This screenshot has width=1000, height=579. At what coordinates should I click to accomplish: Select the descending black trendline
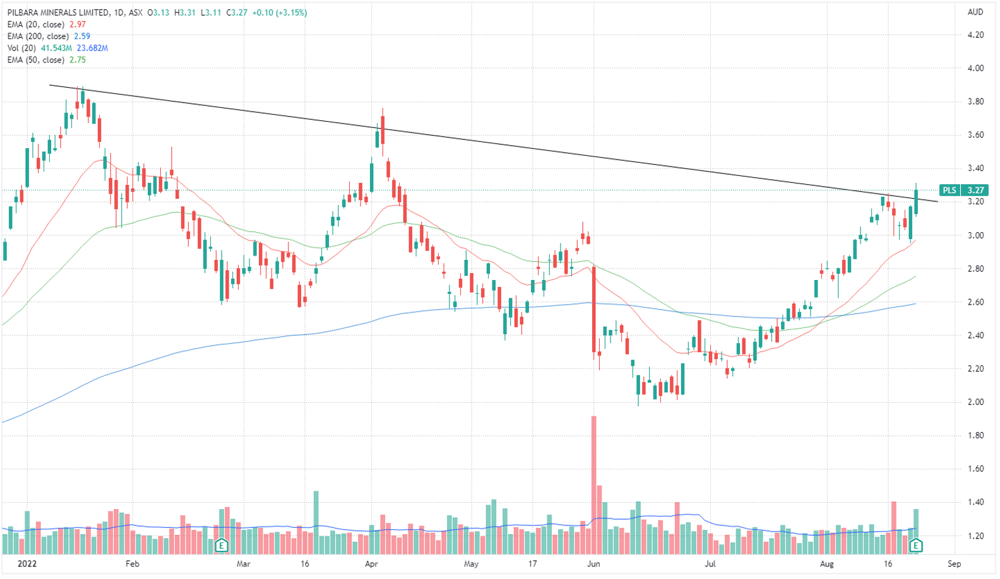[x=494, y=143]
